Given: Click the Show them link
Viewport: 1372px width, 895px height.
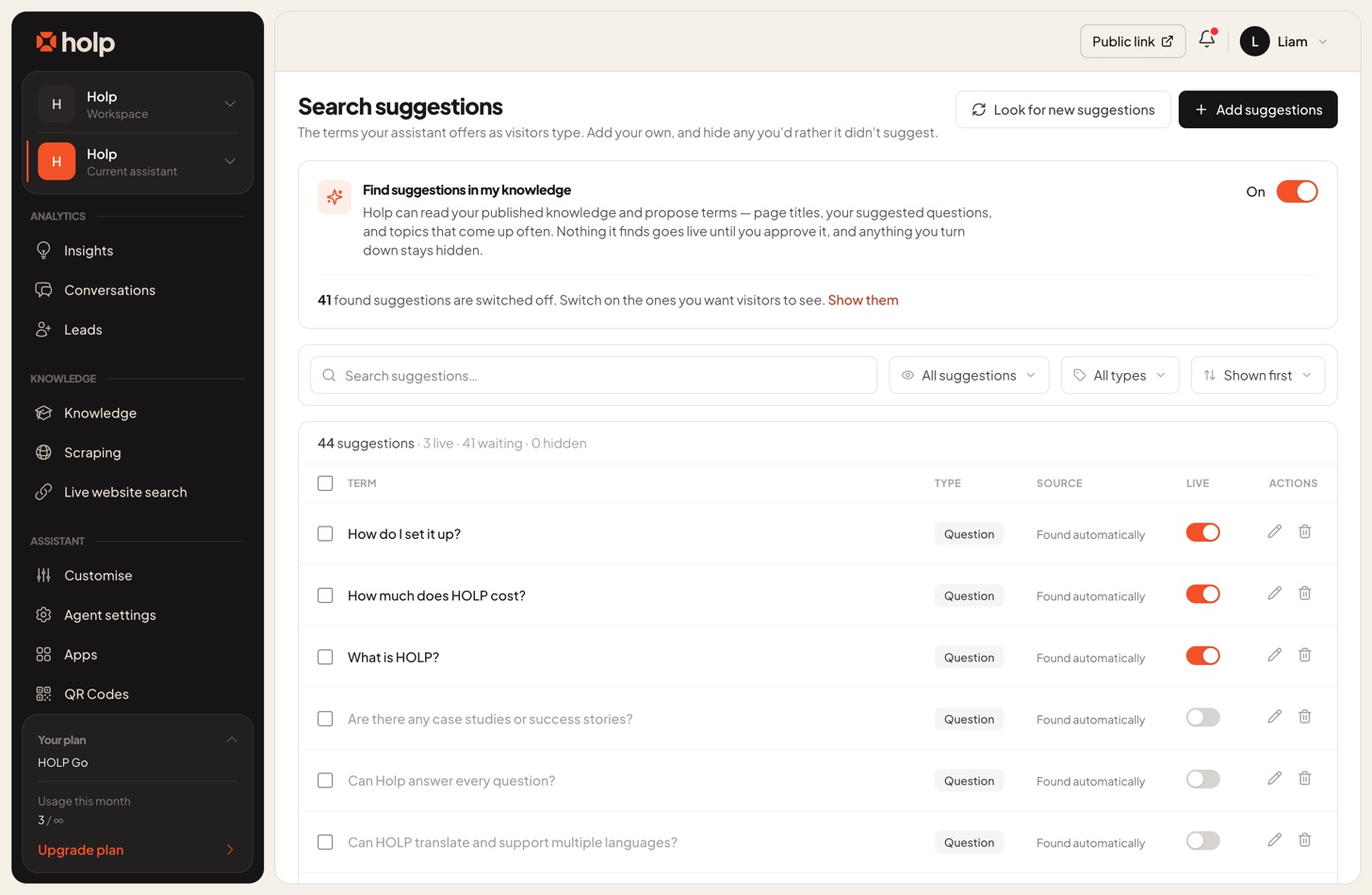Looking at the screenshot, I should pyautogui.click(x=863, y=300).
